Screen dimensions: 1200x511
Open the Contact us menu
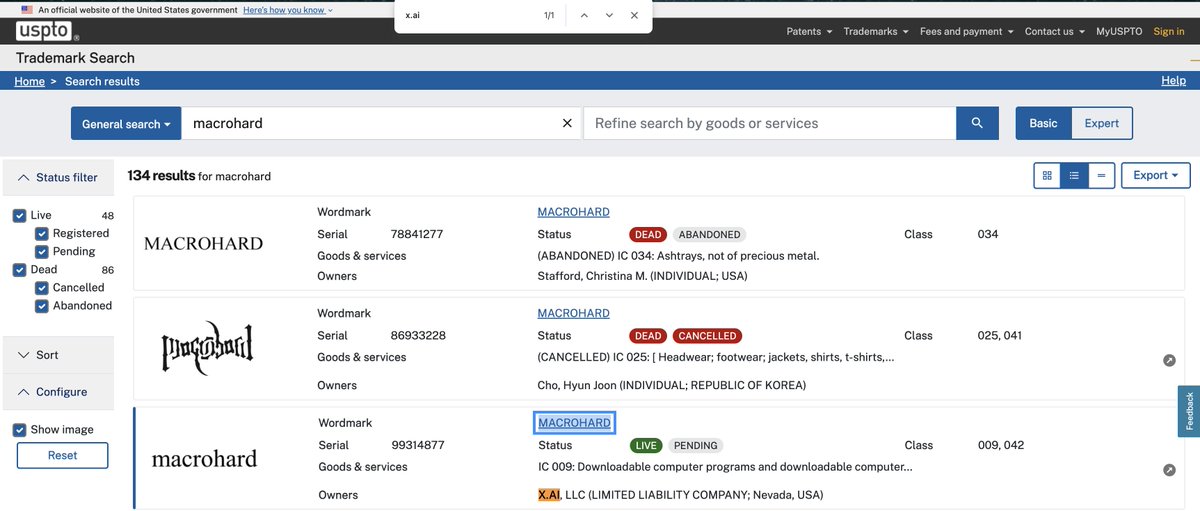tap(1055, 31)
